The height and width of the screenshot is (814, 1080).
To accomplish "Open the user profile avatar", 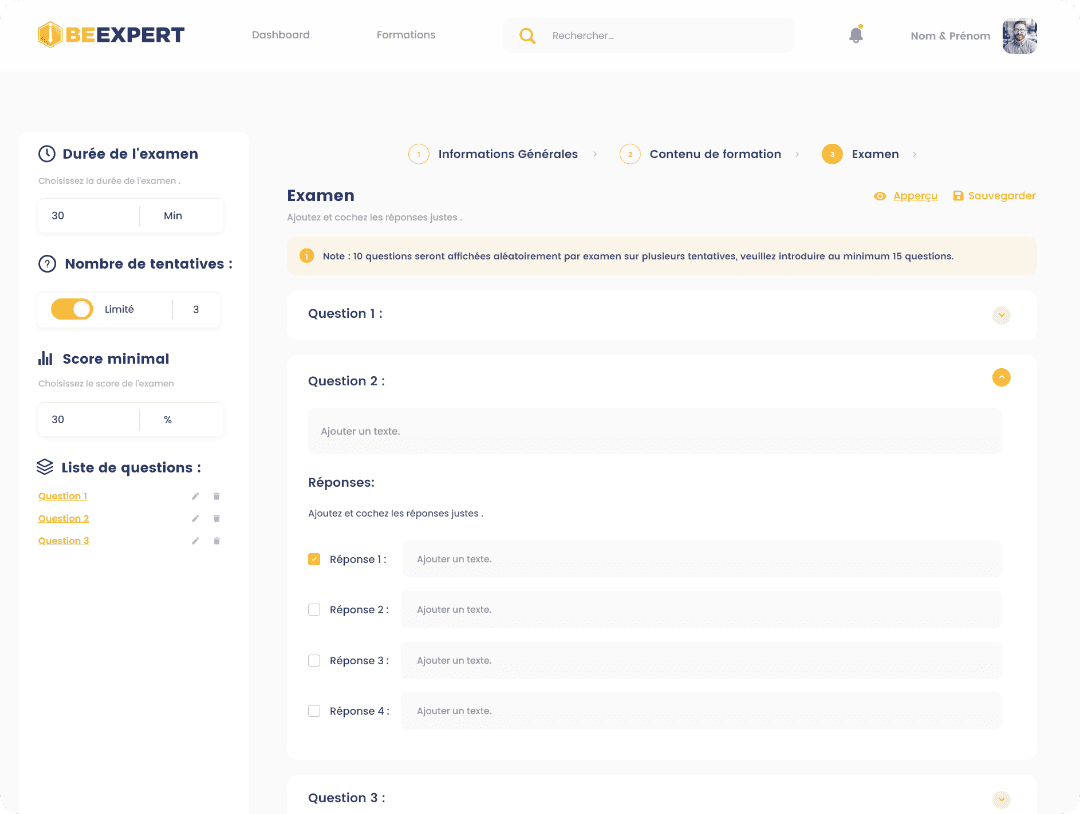I will [x=1019, y=36].
